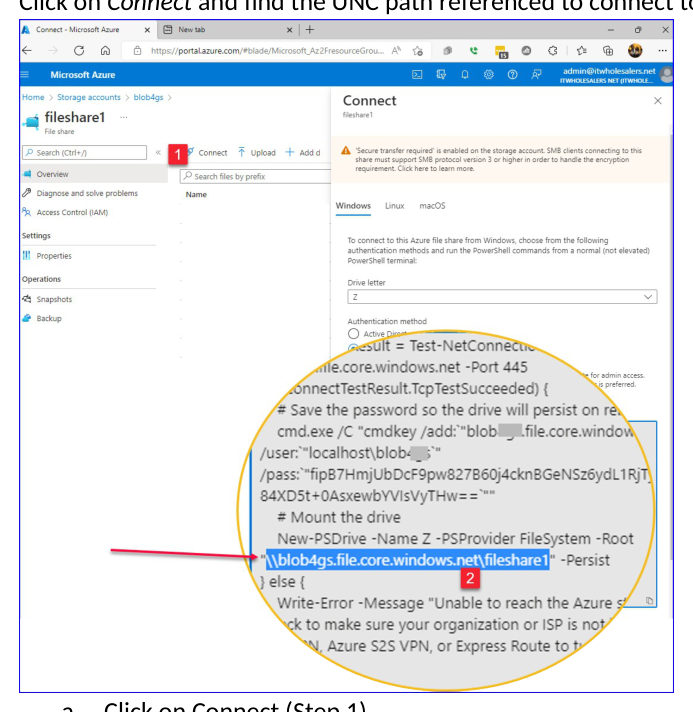Open Backup under Operations
This screenshot has height=712, width=693.
tap(42, 318)
